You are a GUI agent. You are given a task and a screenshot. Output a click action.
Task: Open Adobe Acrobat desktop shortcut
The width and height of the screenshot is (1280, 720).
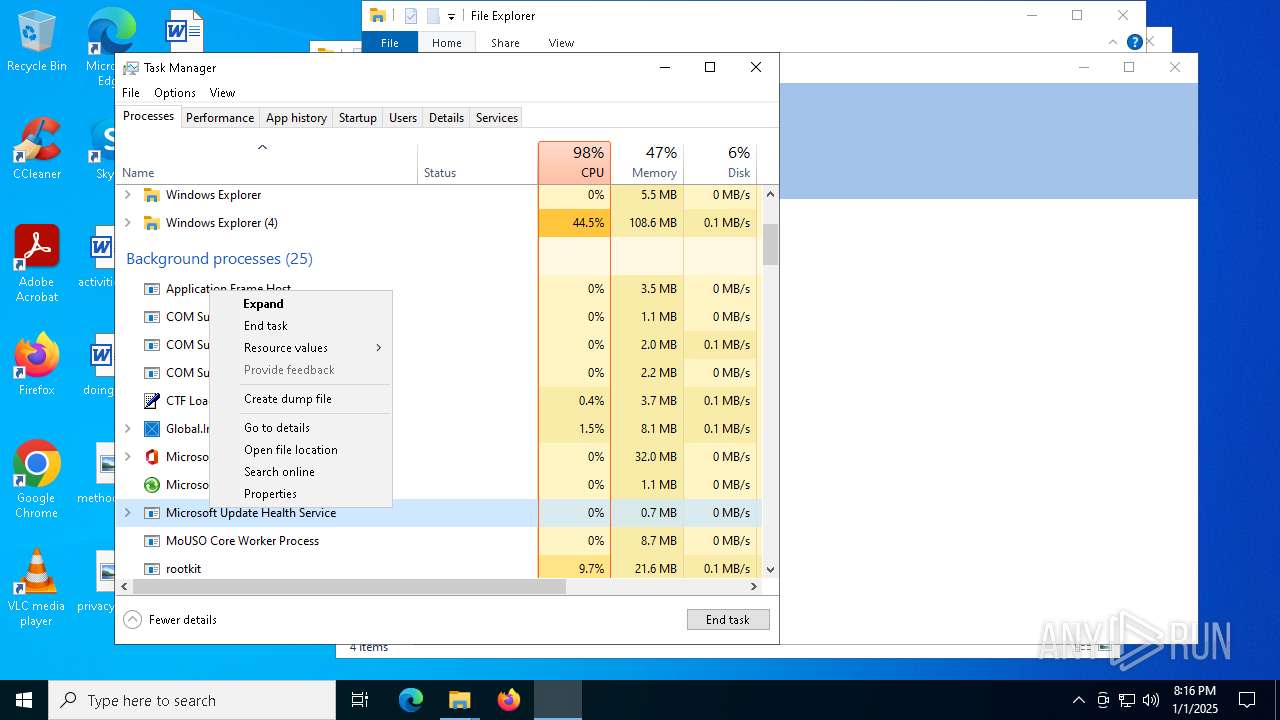(36, 263)
